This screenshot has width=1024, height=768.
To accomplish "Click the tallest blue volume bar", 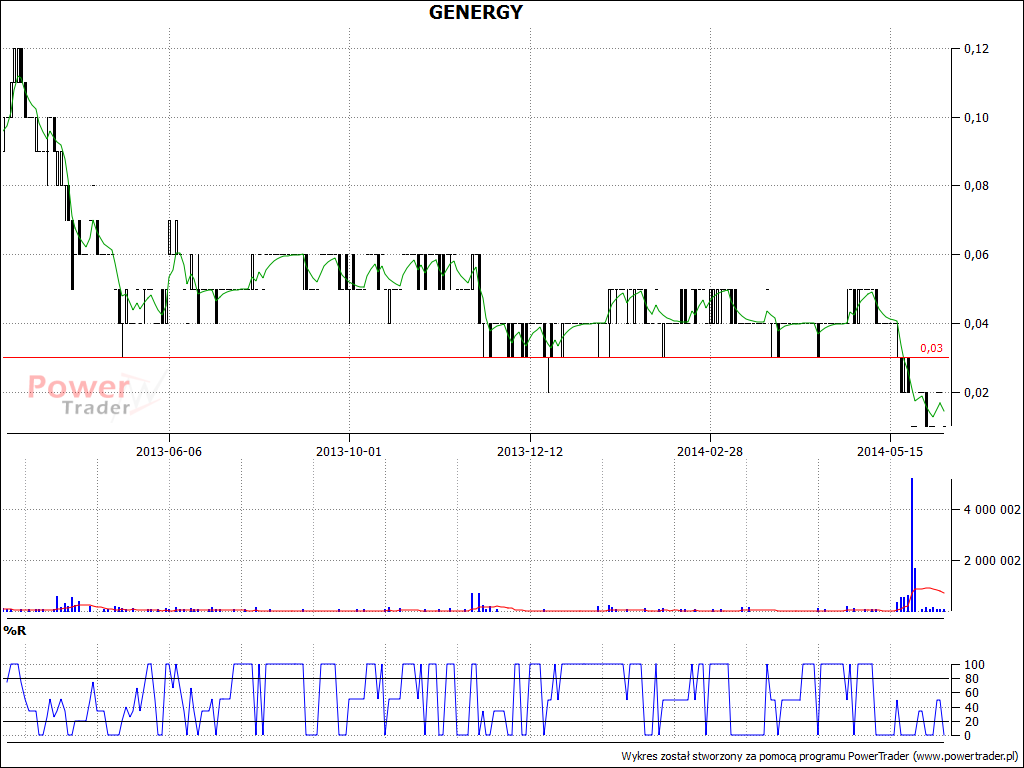I will [911, 545].
